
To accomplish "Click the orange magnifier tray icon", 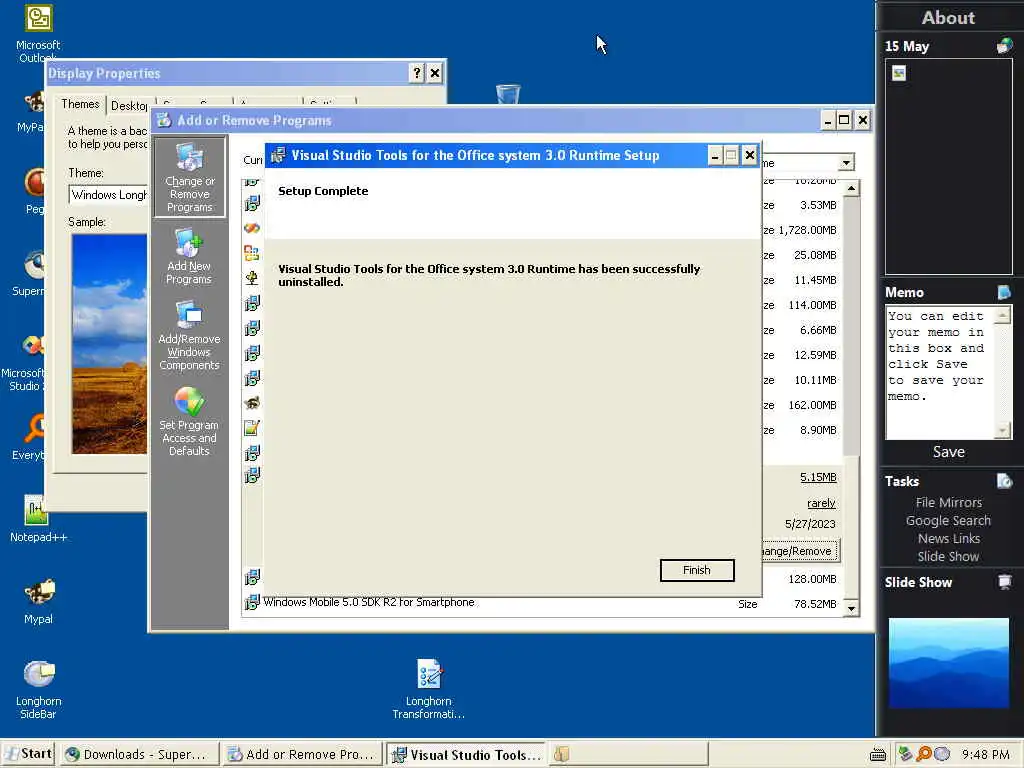I will click(x=923, y=754).
